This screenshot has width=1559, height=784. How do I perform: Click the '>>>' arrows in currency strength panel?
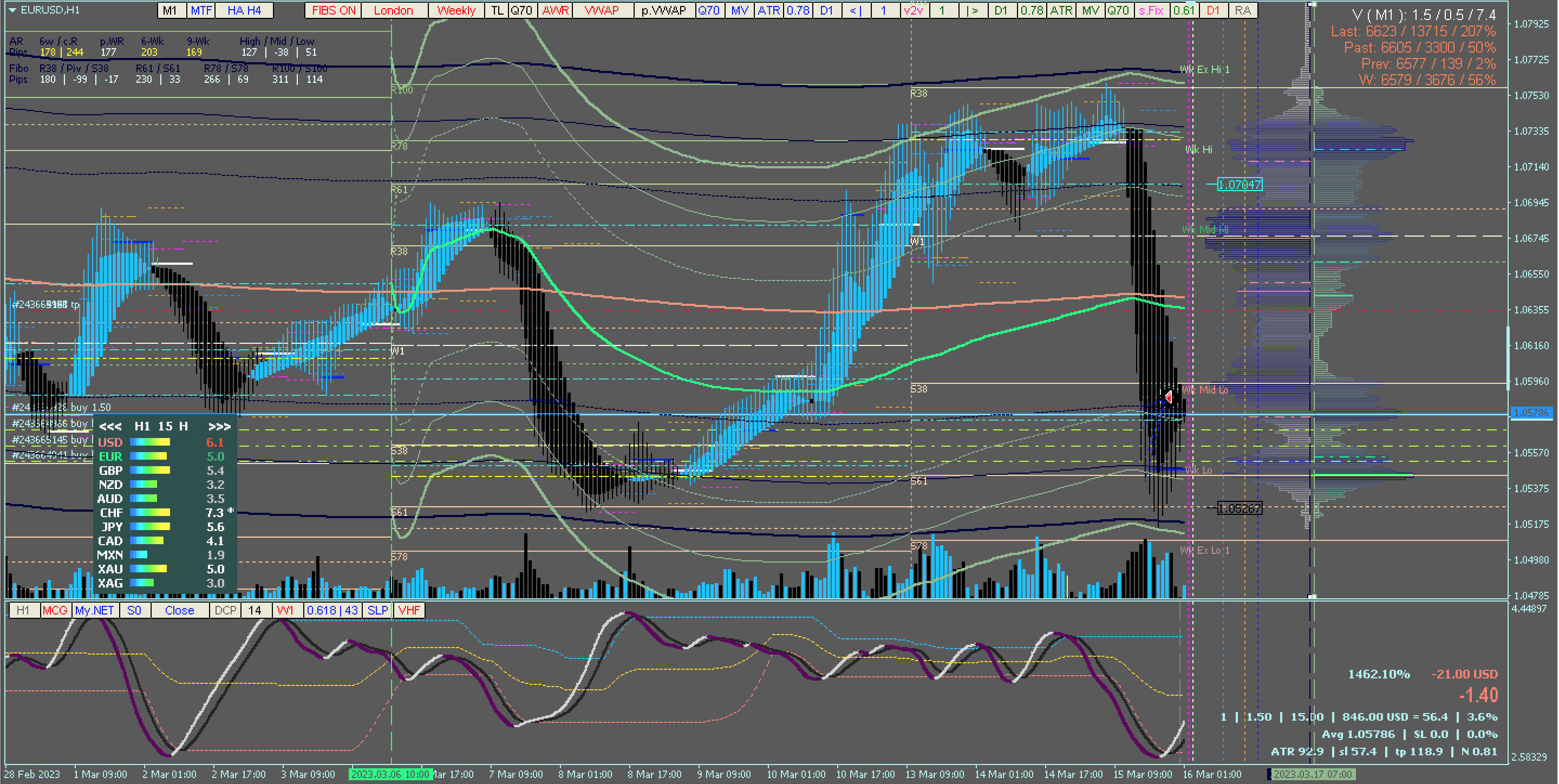pyautogui.click(x=219, y=427)
